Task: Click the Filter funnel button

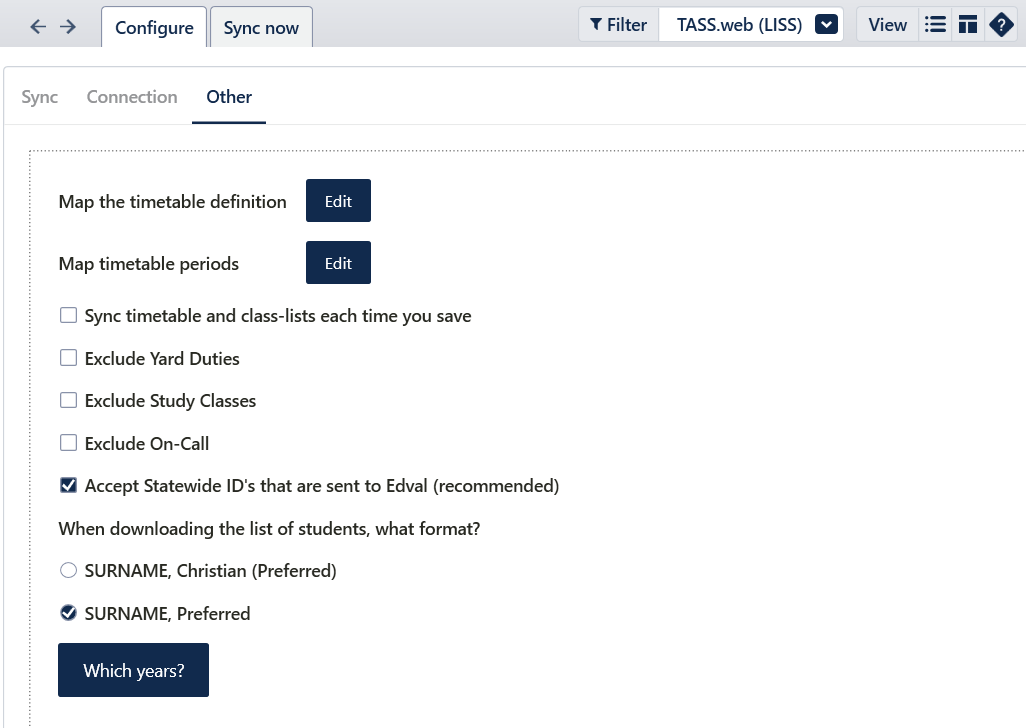Action: (618, 25)
